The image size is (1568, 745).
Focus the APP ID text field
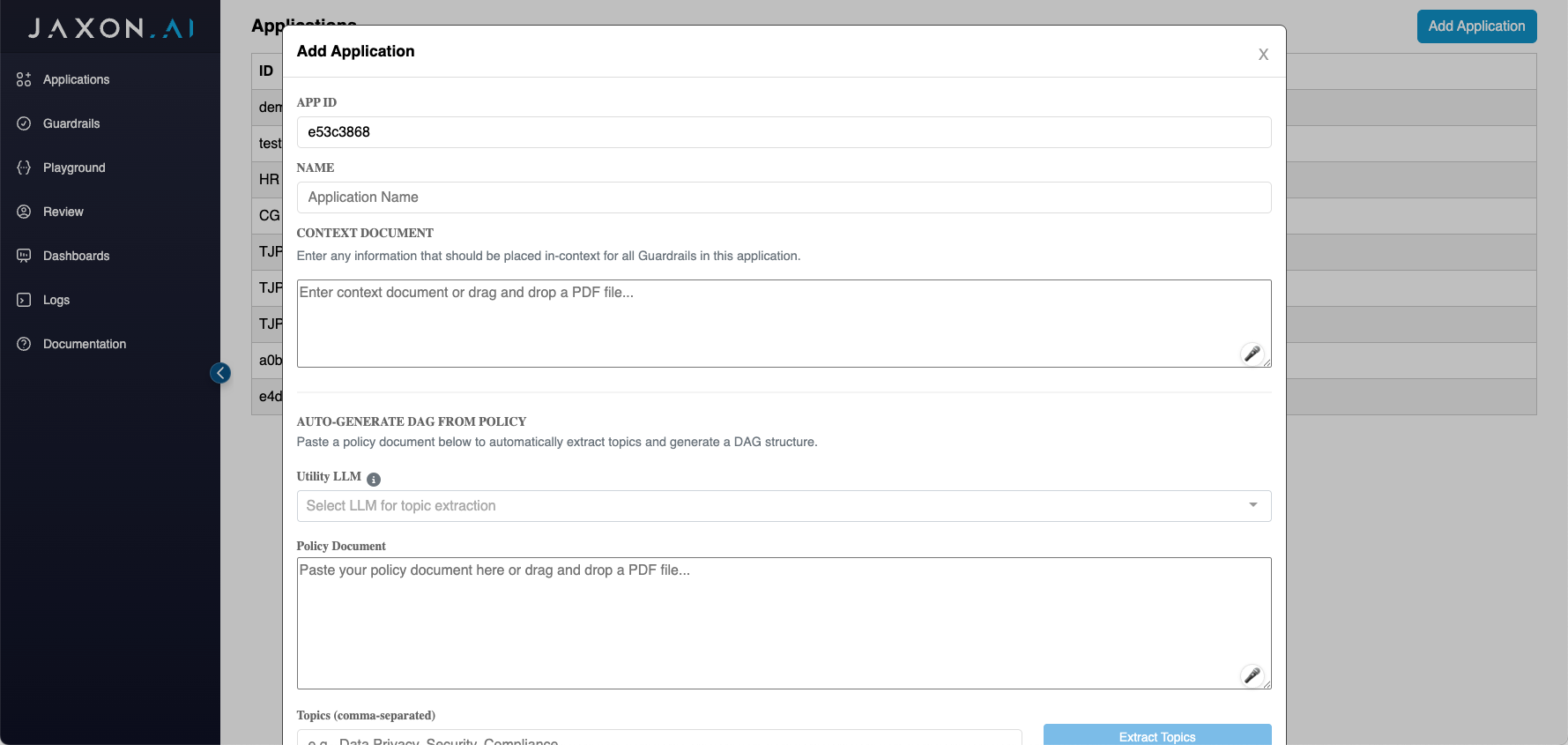click(784, 132)
